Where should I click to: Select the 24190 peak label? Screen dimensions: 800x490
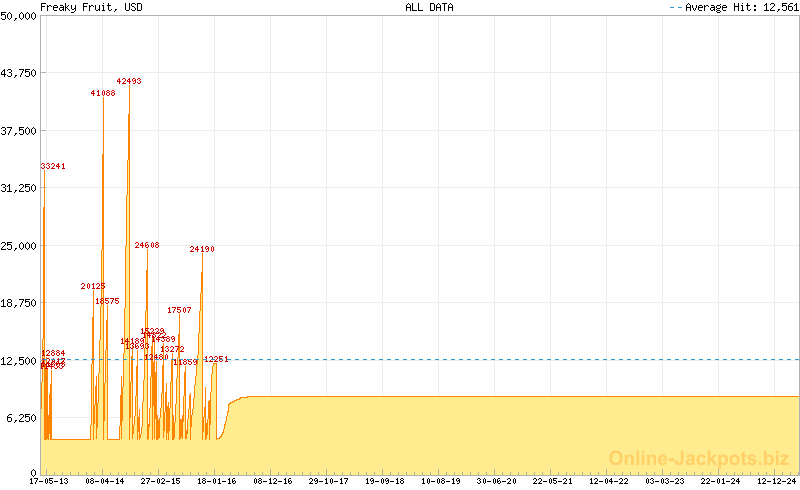coord(202,249)
